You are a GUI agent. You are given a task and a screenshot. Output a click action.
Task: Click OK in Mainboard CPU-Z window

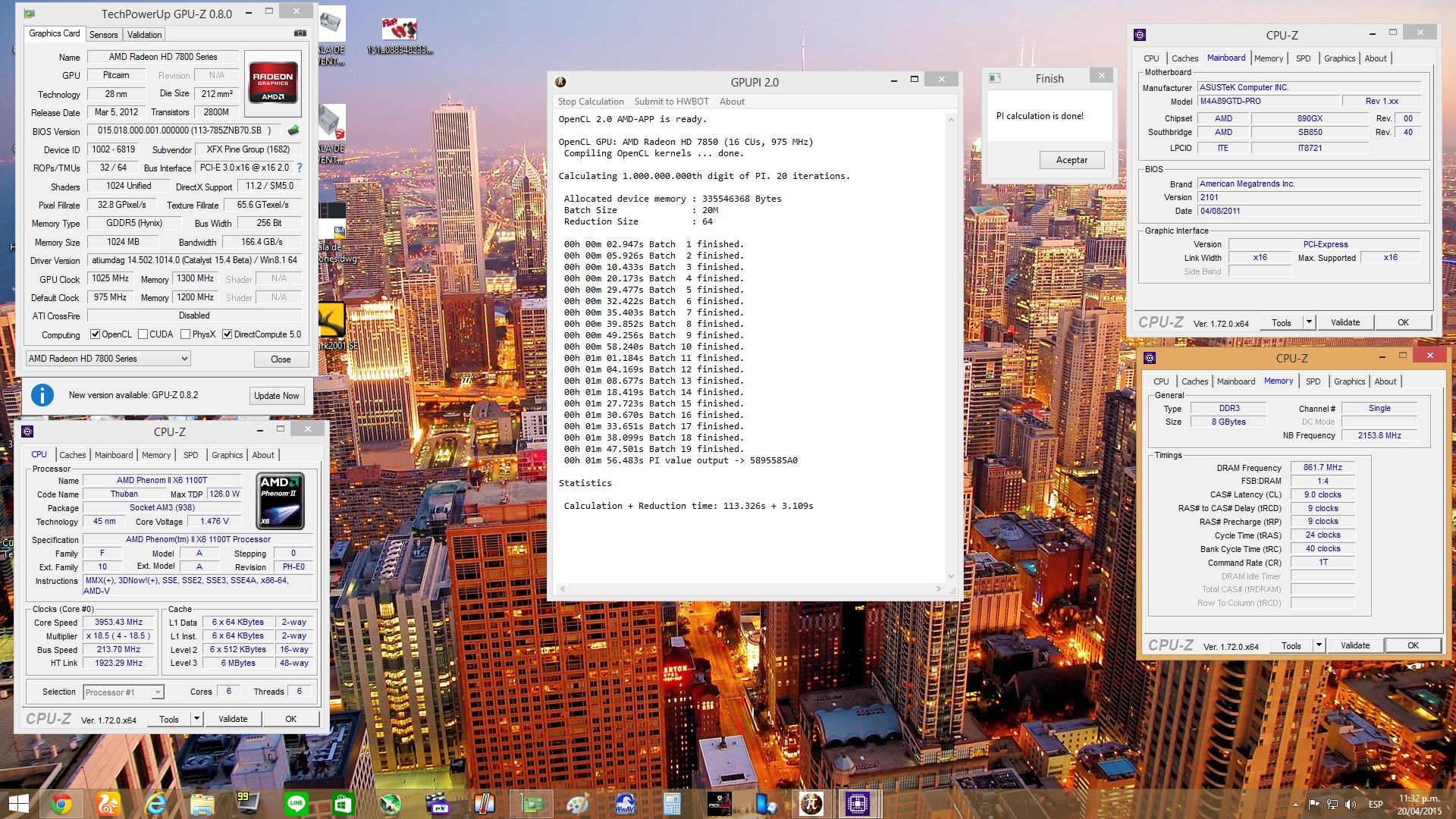click(x=1403, y=322)
